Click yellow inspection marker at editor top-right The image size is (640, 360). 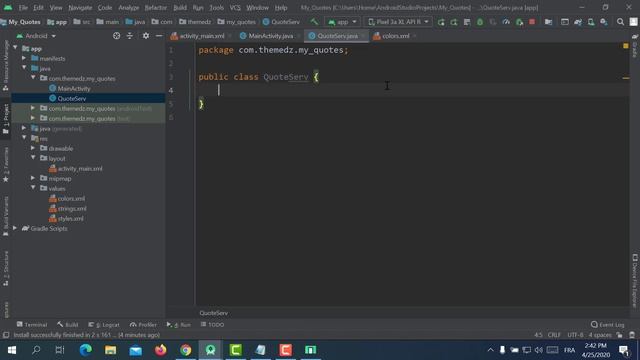click(625, 46)
